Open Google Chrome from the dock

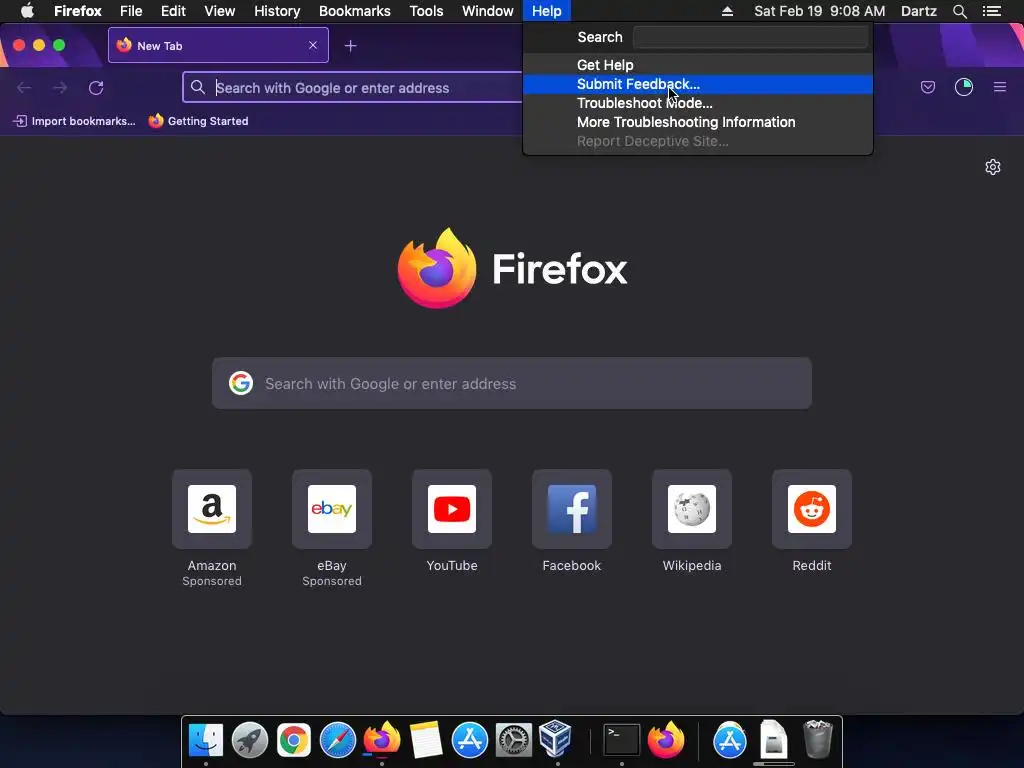tap(294, 740)
